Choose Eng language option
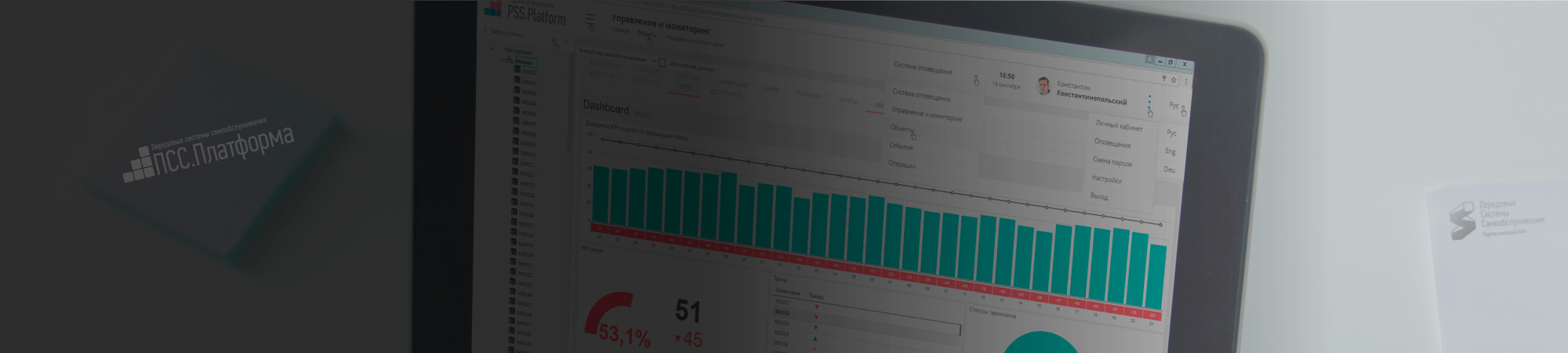 coord(1170,151)
